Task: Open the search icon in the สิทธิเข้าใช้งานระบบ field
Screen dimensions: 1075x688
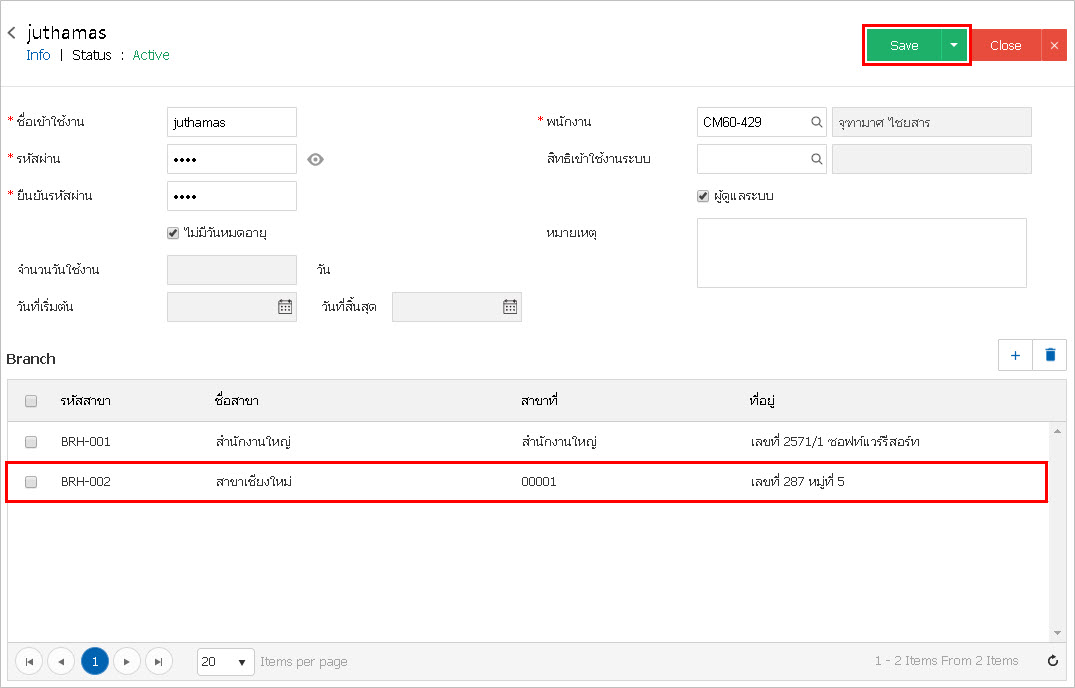Action: [x=816, y=159]
